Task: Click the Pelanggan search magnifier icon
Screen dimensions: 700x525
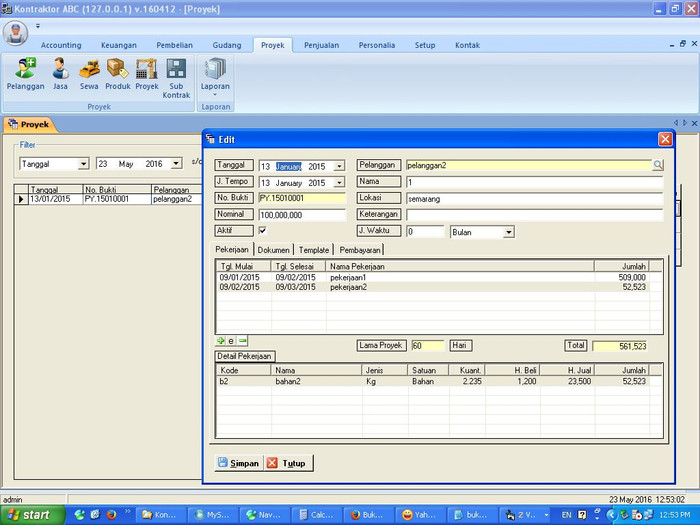Action: click(658, 165)
